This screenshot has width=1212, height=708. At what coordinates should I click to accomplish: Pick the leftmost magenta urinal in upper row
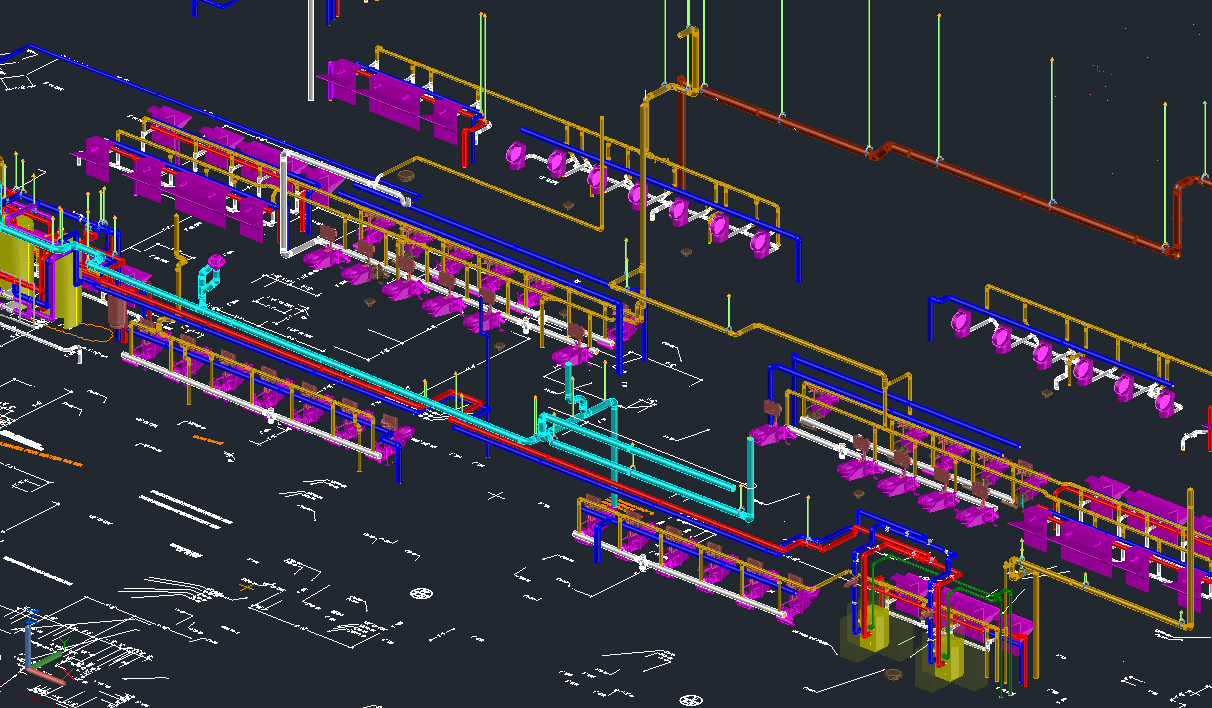[516, 154]
